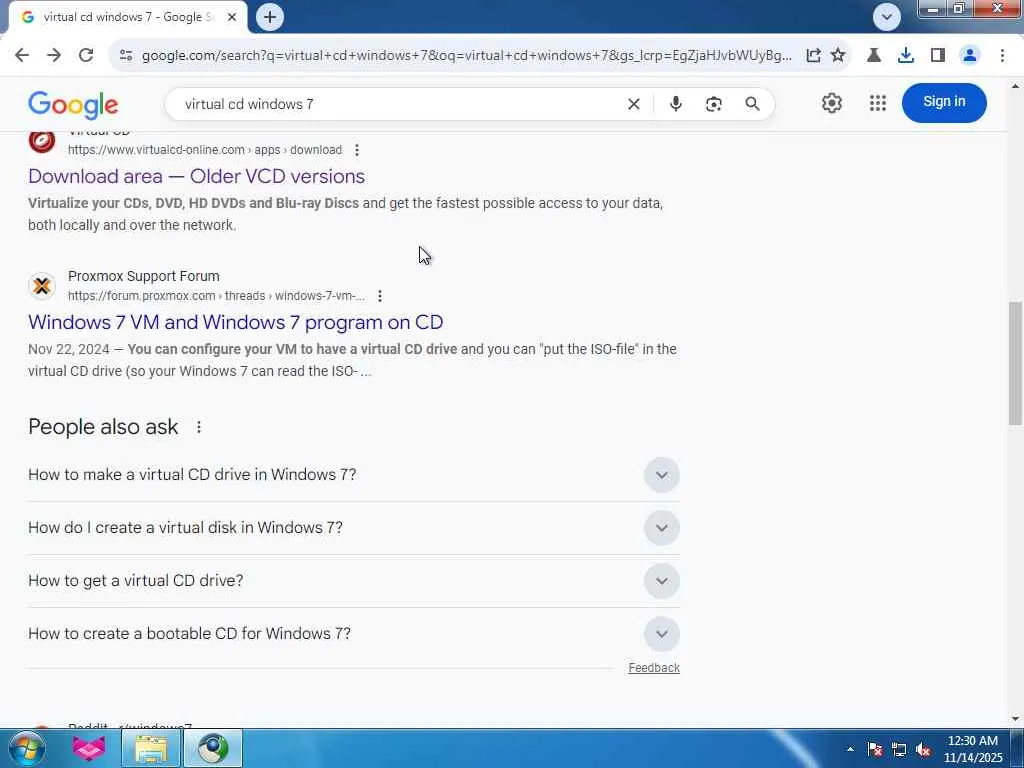Image resolution: width=1024 pixels, height=768 pixels.
Task: Click the address bar URL
Action: pos(466,56)
